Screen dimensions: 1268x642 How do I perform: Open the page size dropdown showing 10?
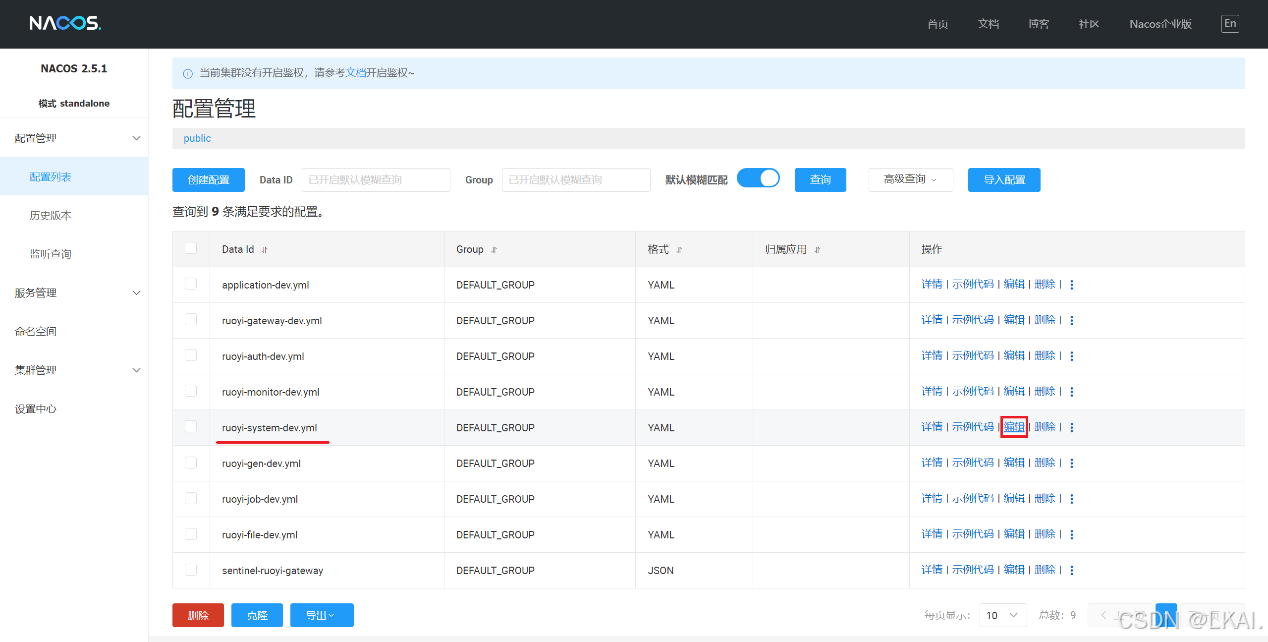point(1003,616)
